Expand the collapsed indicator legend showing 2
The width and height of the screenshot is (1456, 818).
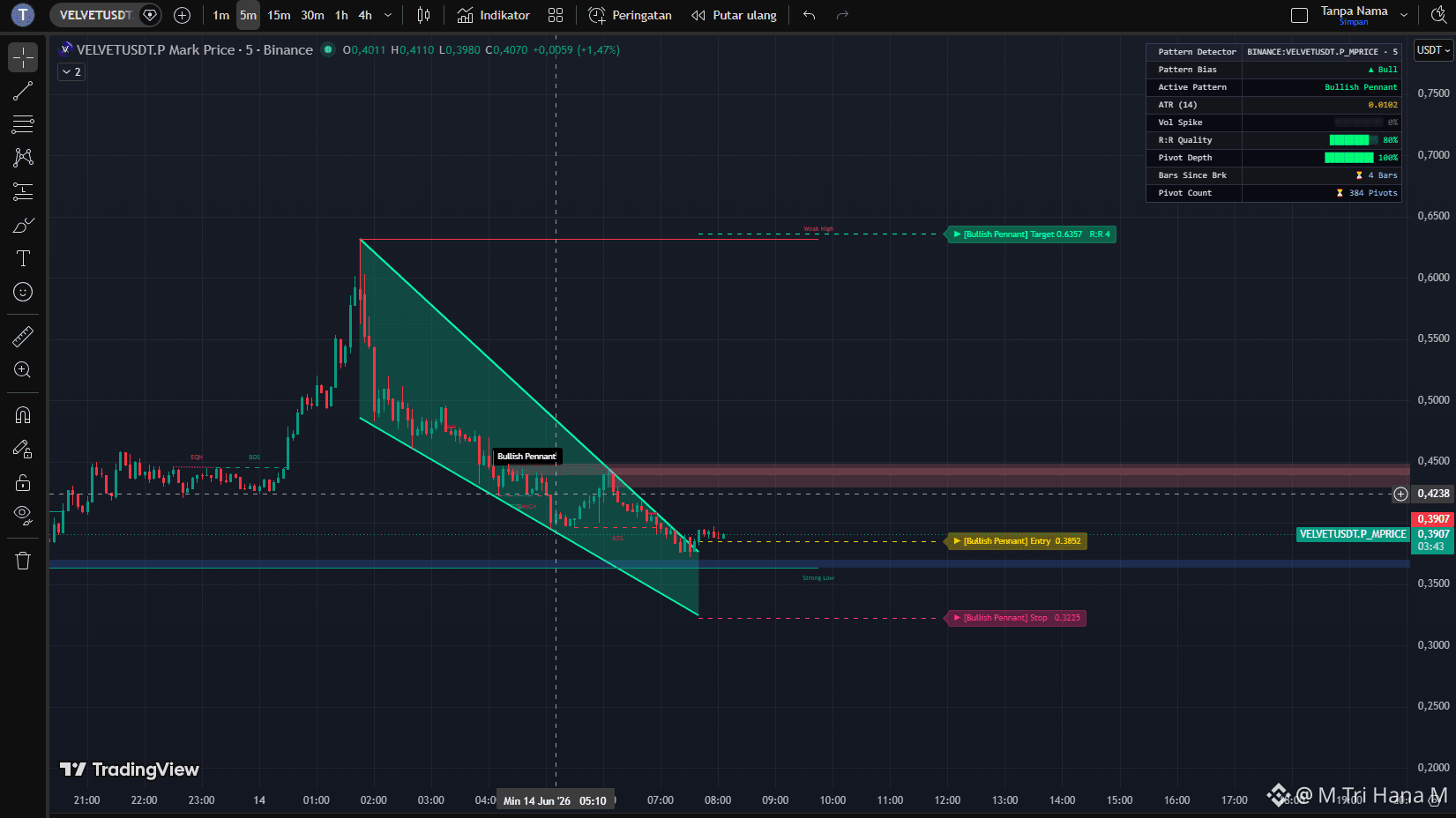[x=71, y=72]
